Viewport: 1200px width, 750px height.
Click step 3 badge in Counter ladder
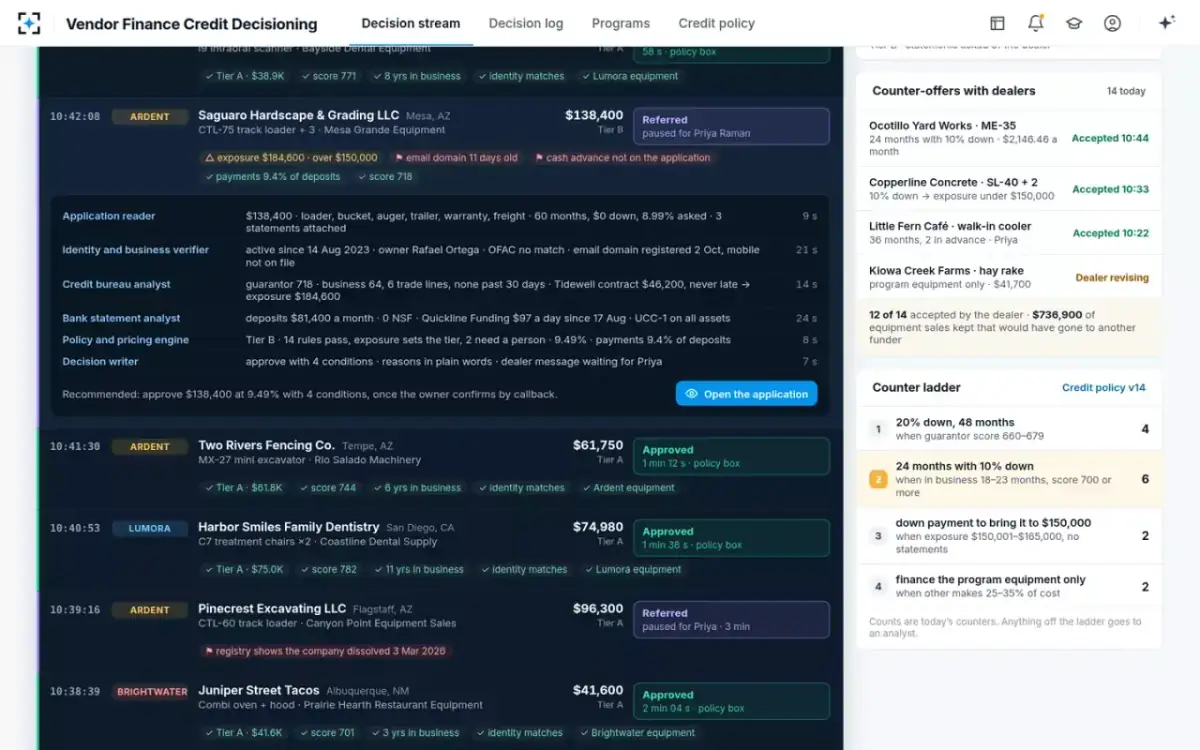tap(878, 536)
